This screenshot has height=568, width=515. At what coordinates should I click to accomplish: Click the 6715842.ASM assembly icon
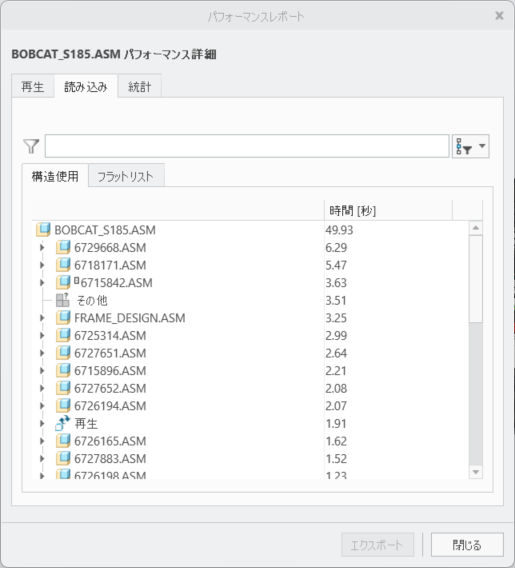63,283
